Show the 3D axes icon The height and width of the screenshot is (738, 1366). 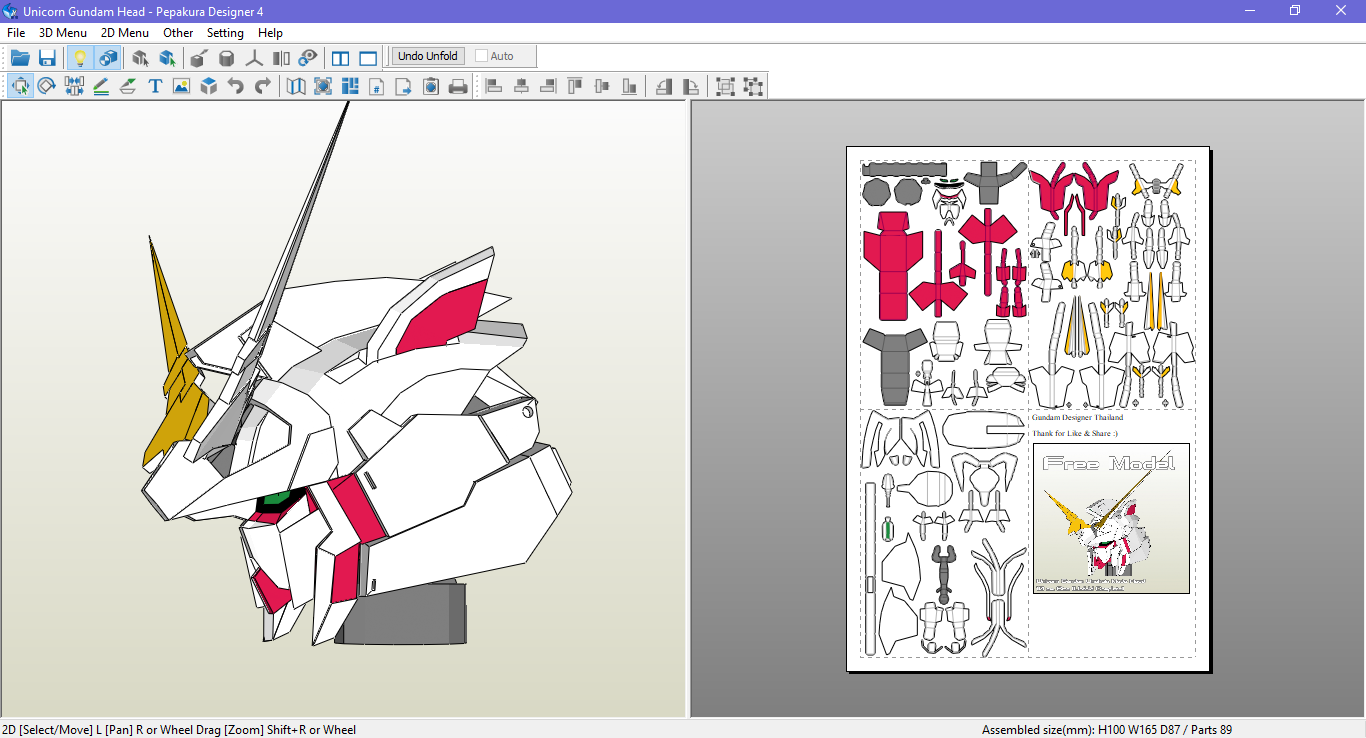(x=254, y=58)
